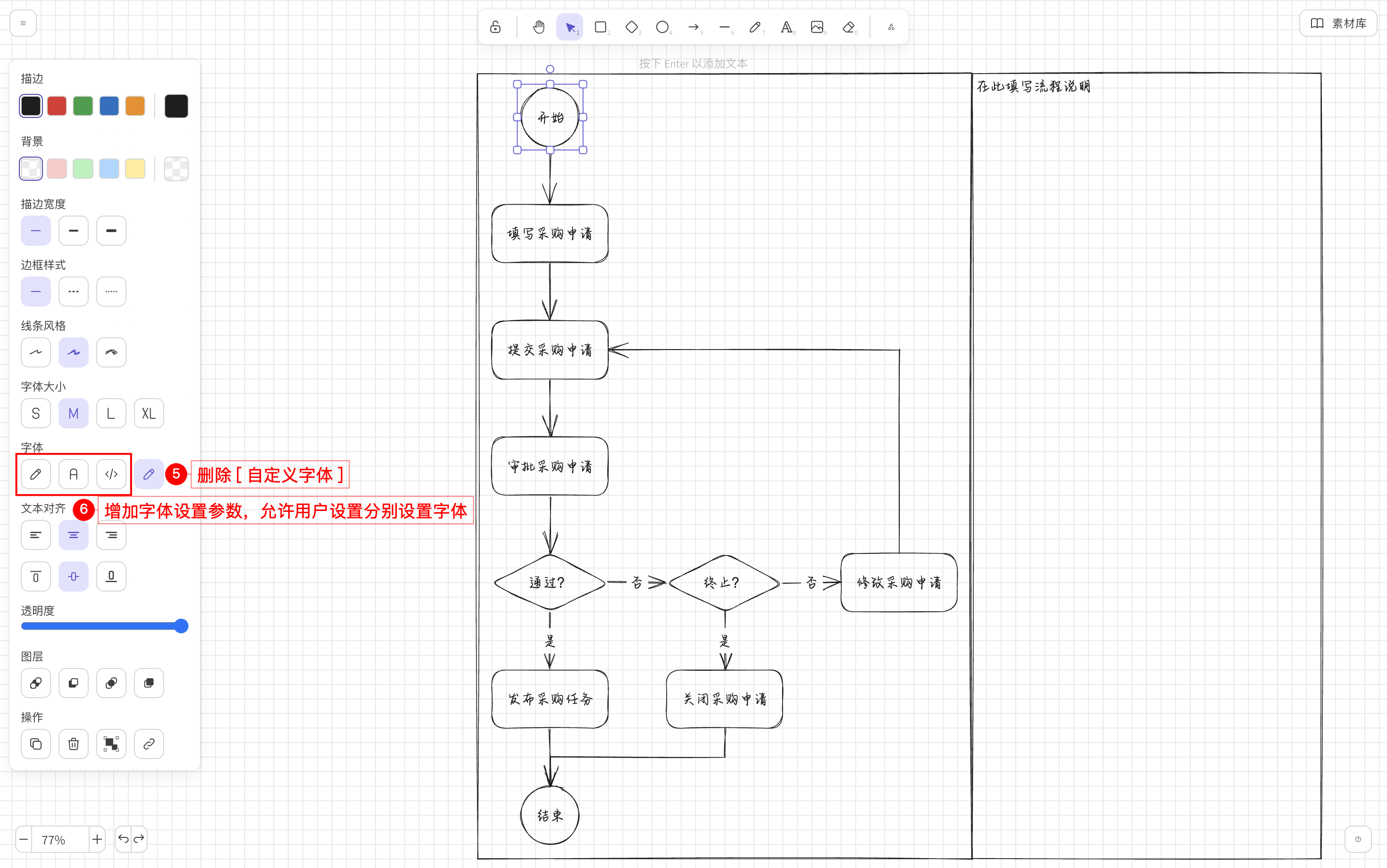Toggle the canvas lock icon
This screenshot has height=868, width=1387.
point(495,27)
